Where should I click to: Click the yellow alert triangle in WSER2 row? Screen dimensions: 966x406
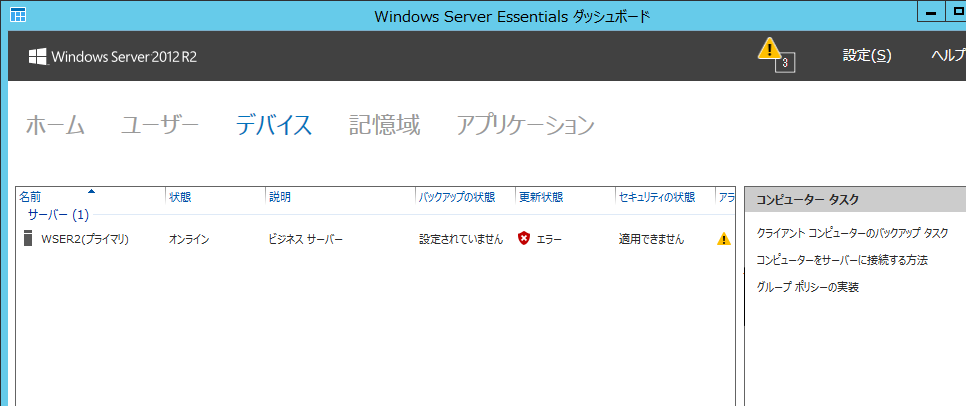(724, 239)
